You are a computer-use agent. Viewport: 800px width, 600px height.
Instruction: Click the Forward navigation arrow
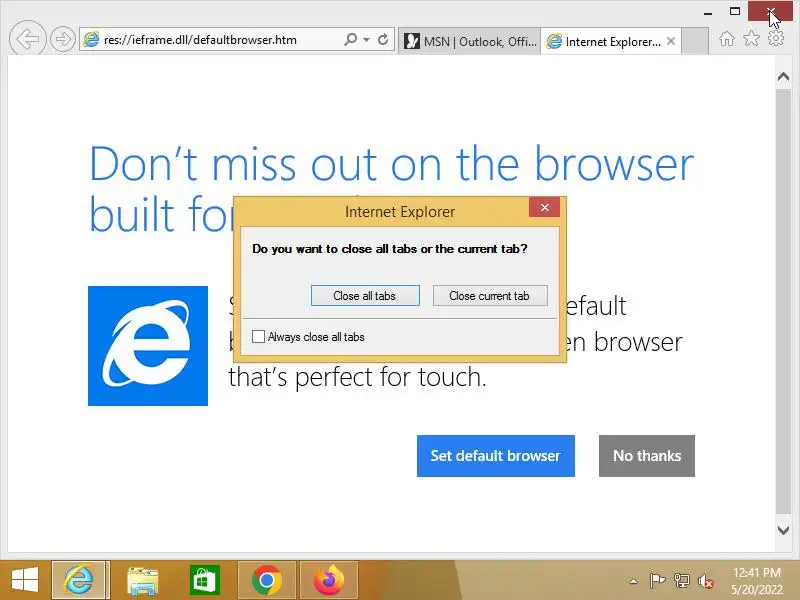pyautogui.click(x=63, y=39)
